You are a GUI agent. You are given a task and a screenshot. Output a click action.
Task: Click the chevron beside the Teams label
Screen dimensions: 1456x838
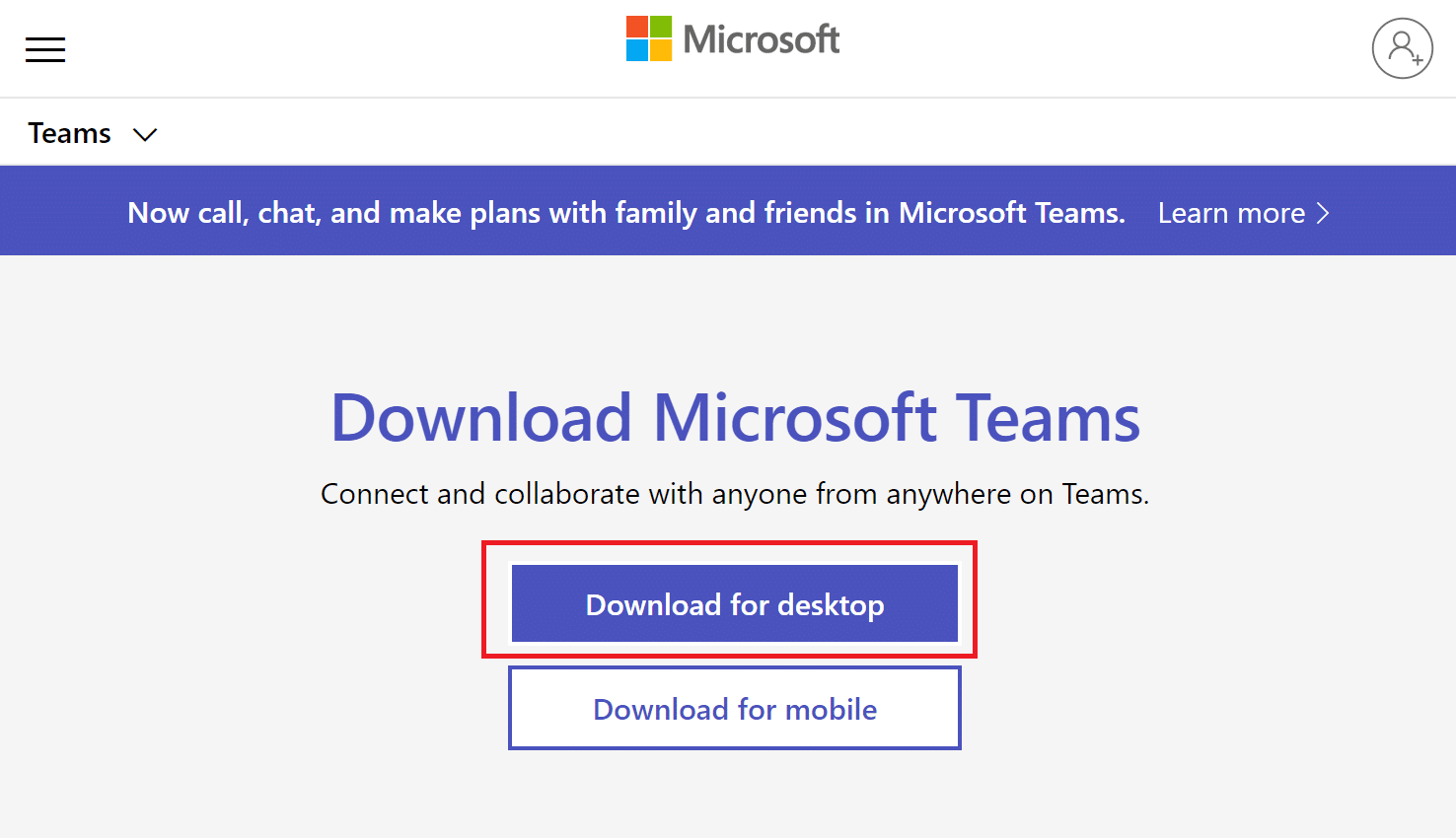[144, 135]
